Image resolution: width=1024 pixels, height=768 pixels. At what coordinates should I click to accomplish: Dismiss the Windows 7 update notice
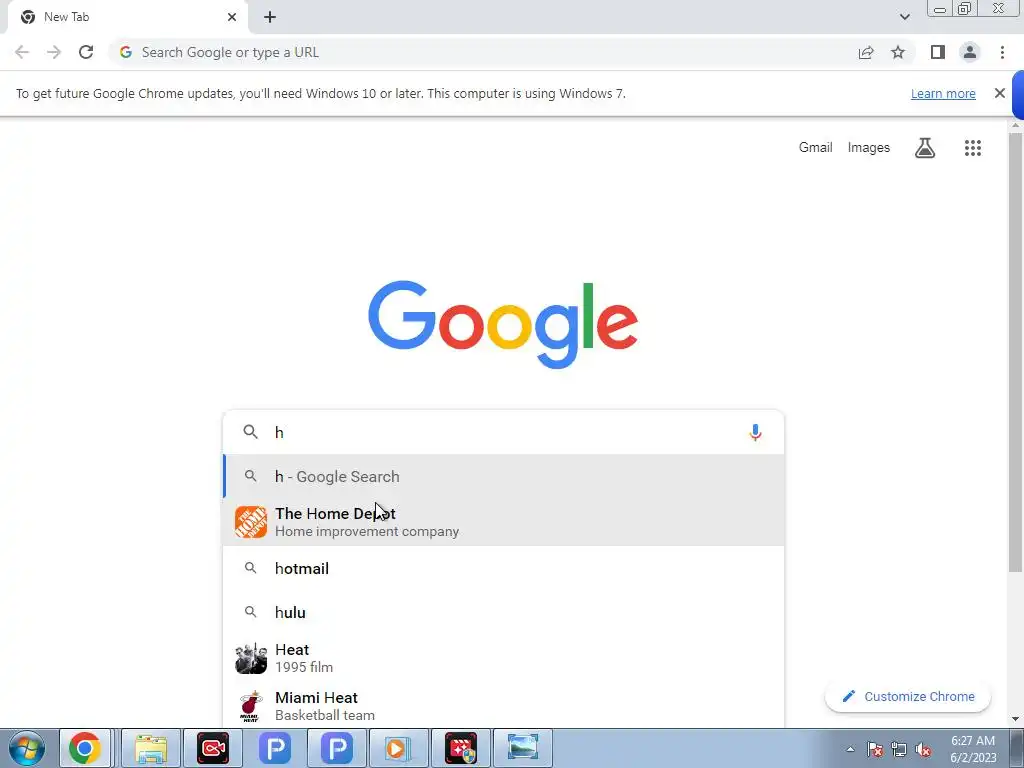point(1000,93)
